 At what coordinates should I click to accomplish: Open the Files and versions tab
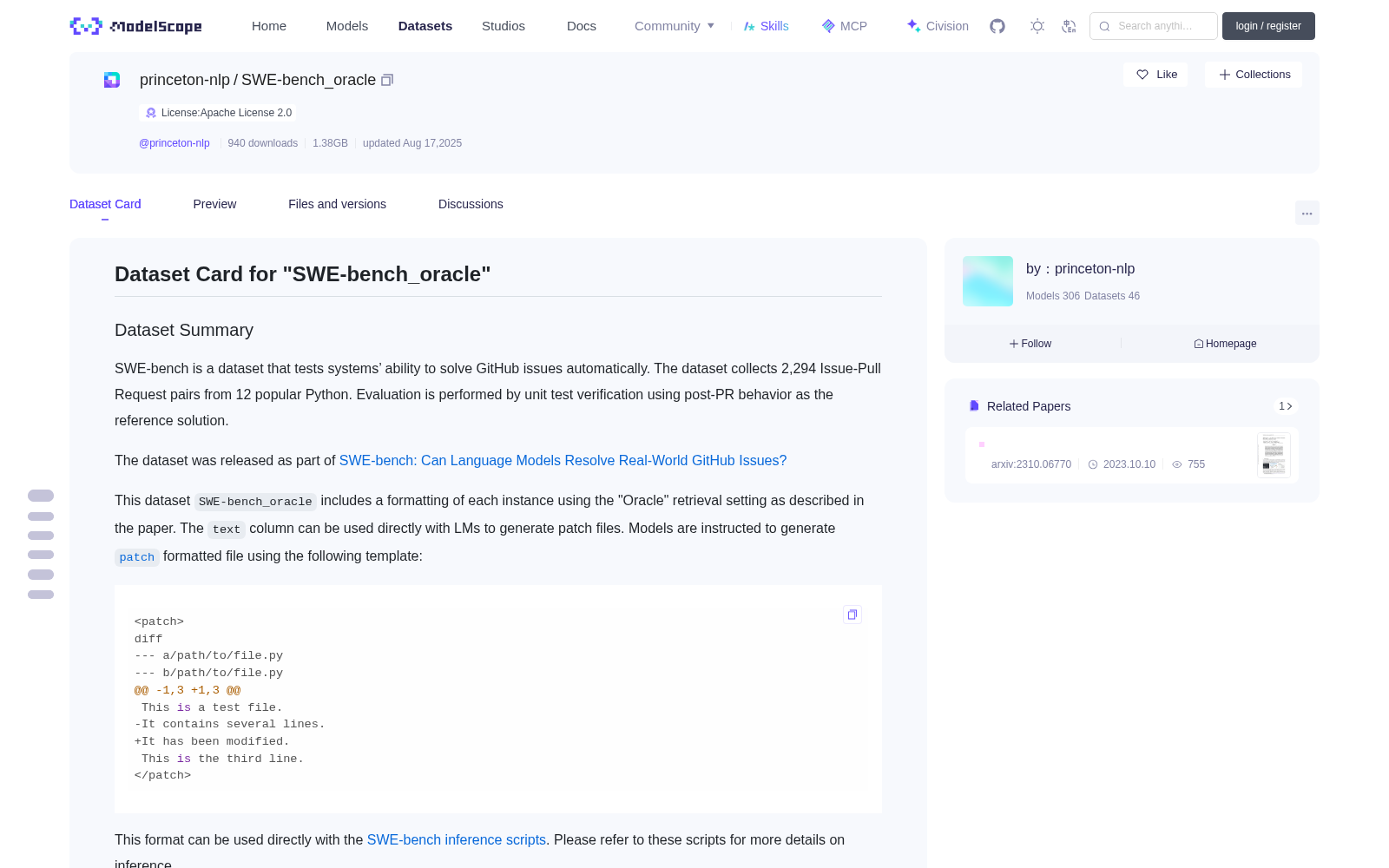coord(337,204)
